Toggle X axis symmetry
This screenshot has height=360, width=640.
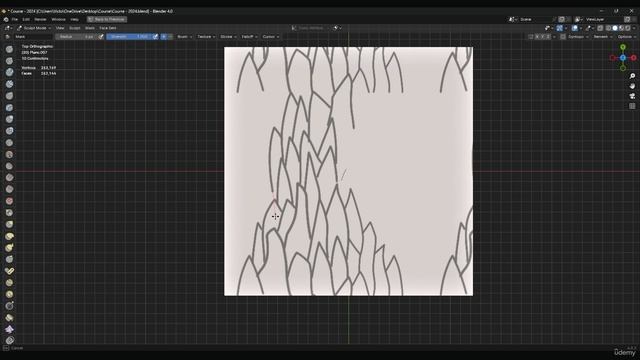[x=537, y=37]
